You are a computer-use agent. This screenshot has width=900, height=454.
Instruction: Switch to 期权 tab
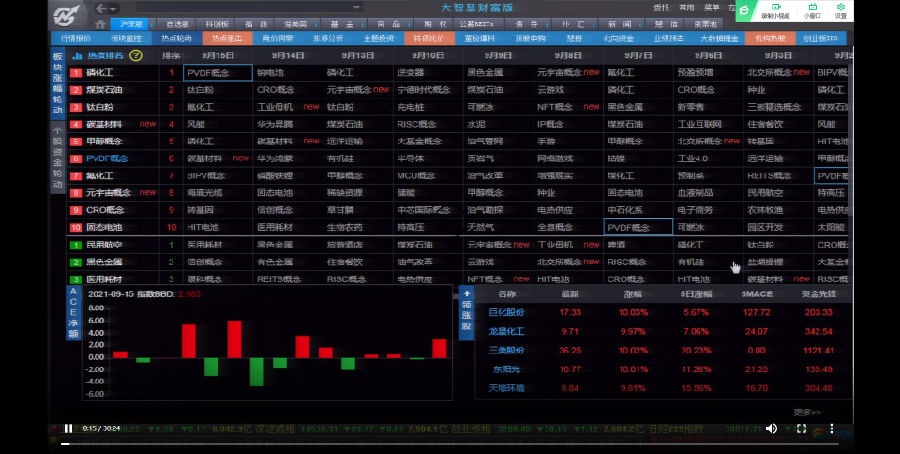[x=435, y=24]
